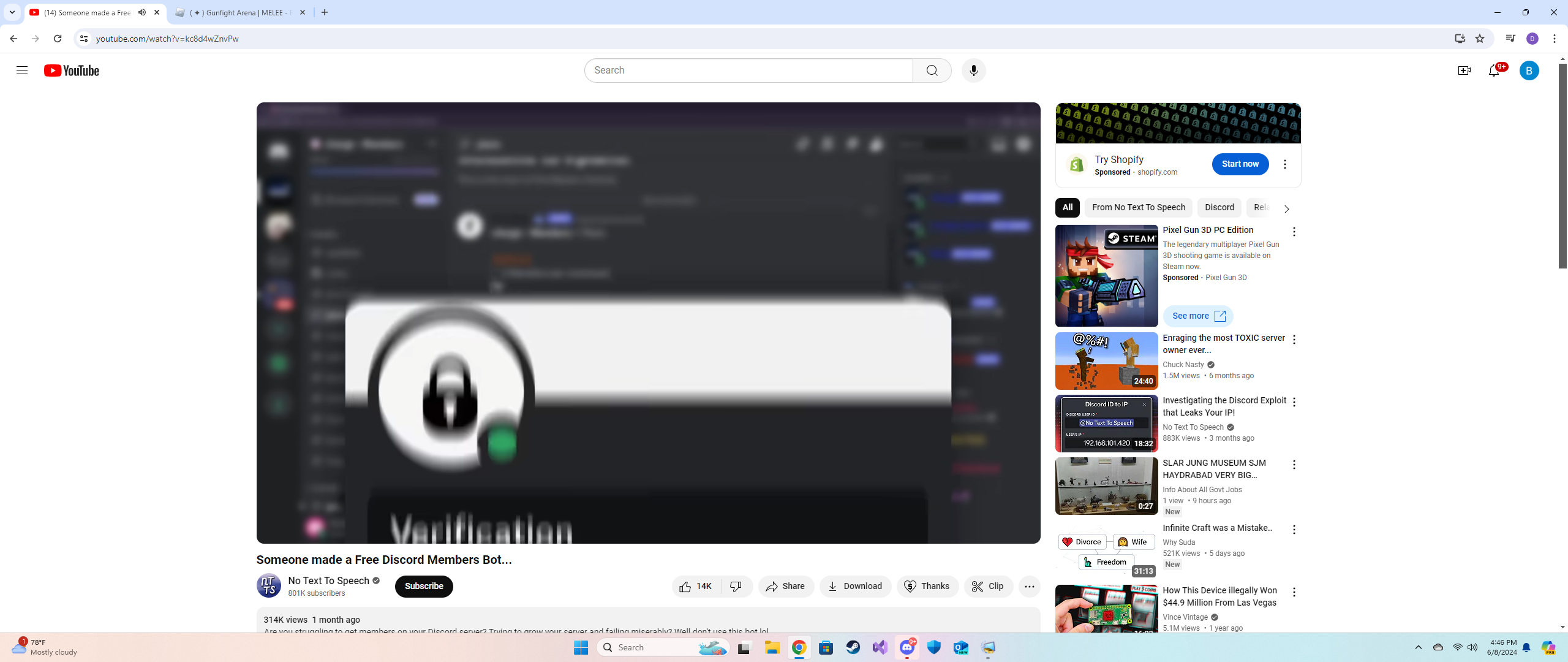The image size is (1568, 662).
Task: Expand filter chips with right chevron
Action: [1286, 208]
